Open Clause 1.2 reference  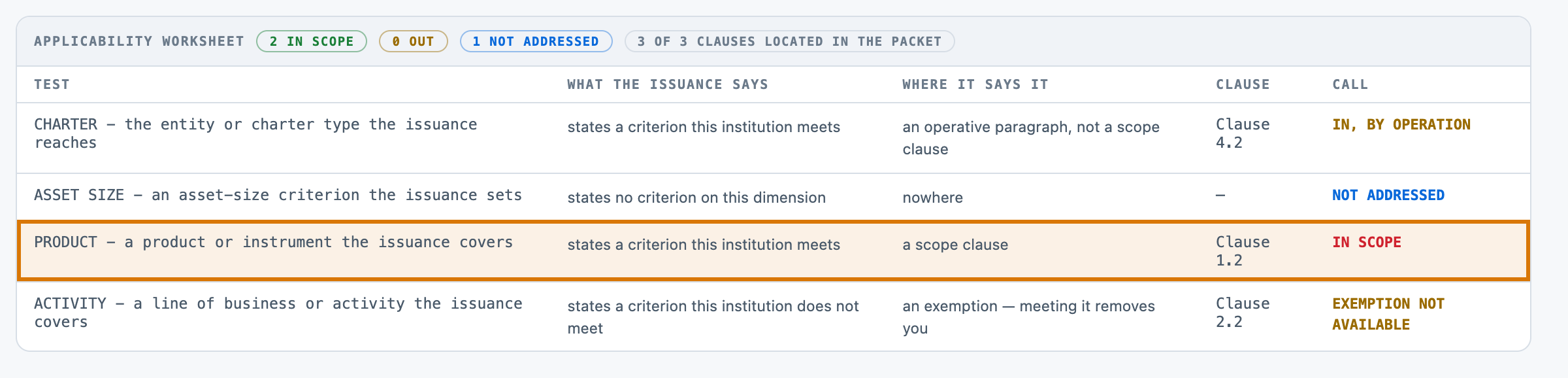[1243, 251]
